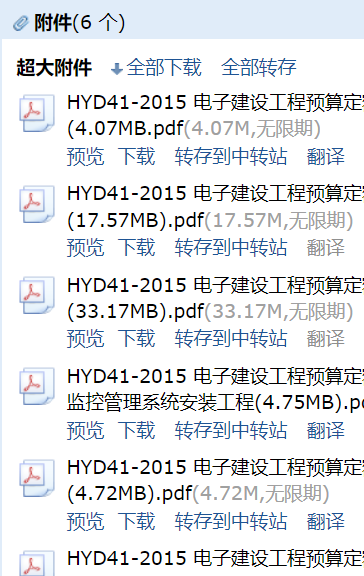Save all attachments via 全部转存
364x576 pixels.
coord(259,67)
